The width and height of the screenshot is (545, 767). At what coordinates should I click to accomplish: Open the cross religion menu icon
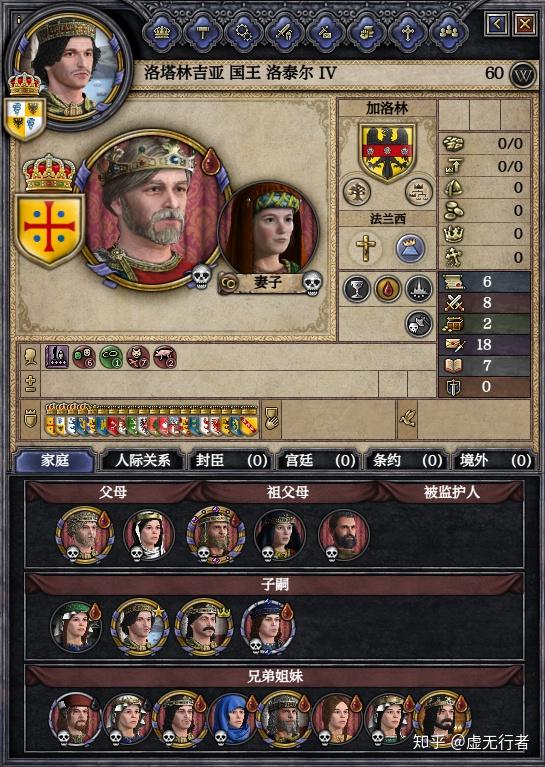pyautogui.click(x=408, y=32)
